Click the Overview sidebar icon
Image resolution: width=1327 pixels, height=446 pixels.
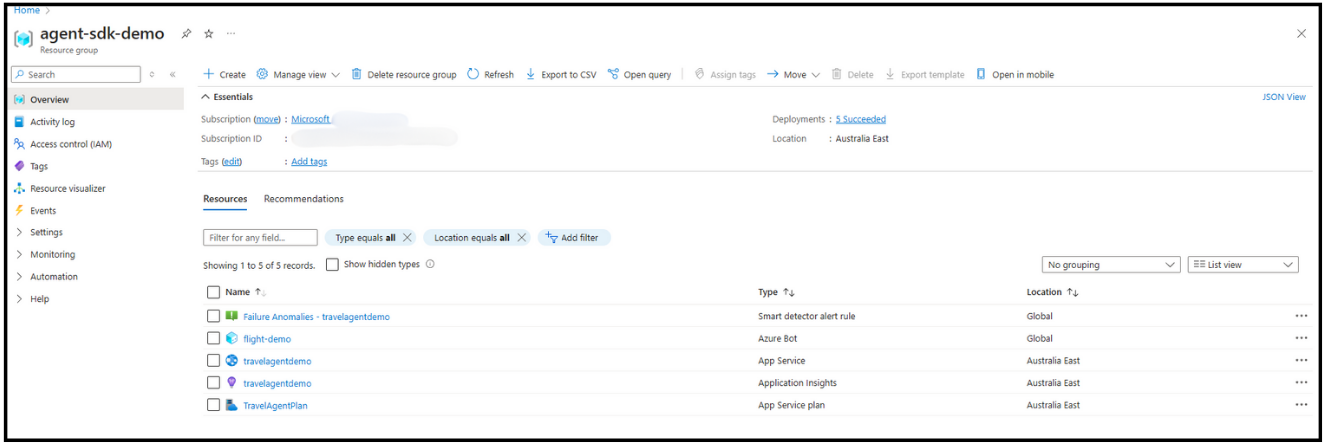[20, 100]
